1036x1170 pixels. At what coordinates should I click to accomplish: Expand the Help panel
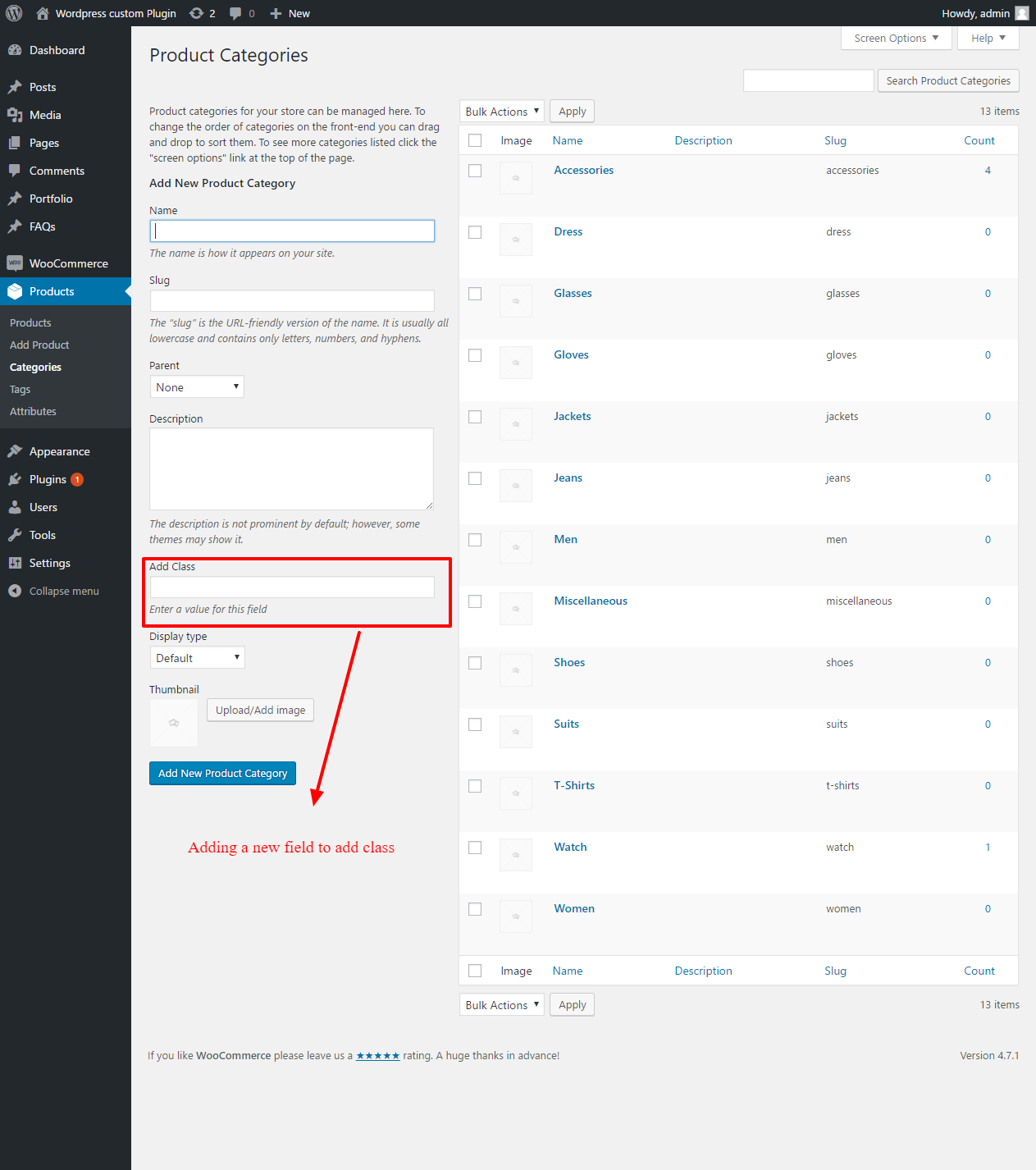pos(988,38)
